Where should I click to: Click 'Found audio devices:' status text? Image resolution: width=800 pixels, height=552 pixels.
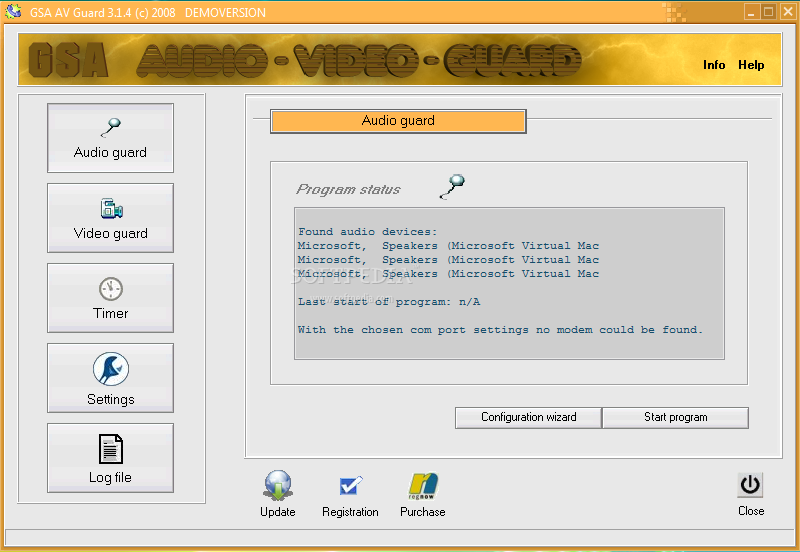pos(367,232)
